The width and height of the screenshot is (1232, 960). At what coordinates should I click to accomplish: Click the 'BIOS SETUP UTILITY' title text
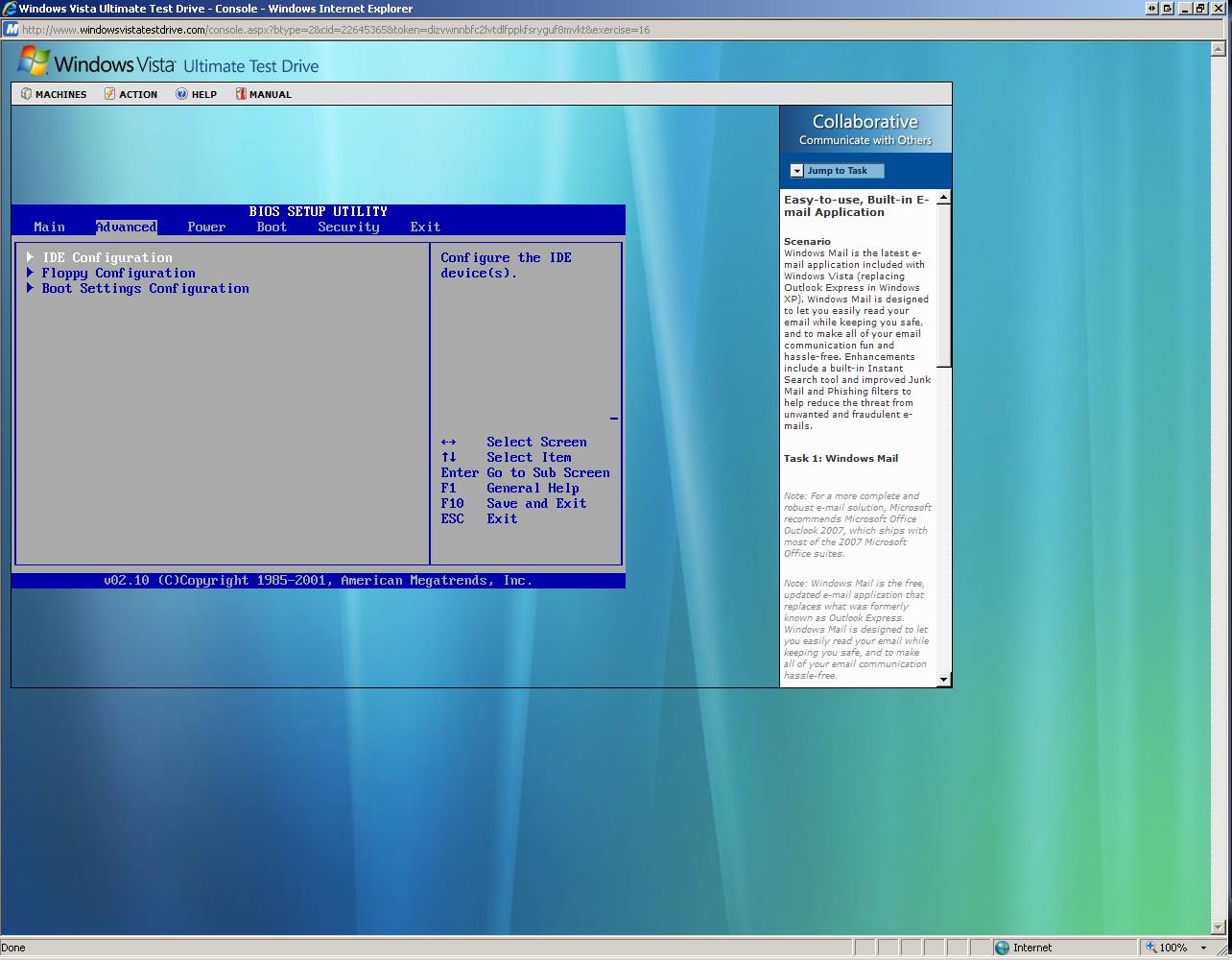coord(318,211)
